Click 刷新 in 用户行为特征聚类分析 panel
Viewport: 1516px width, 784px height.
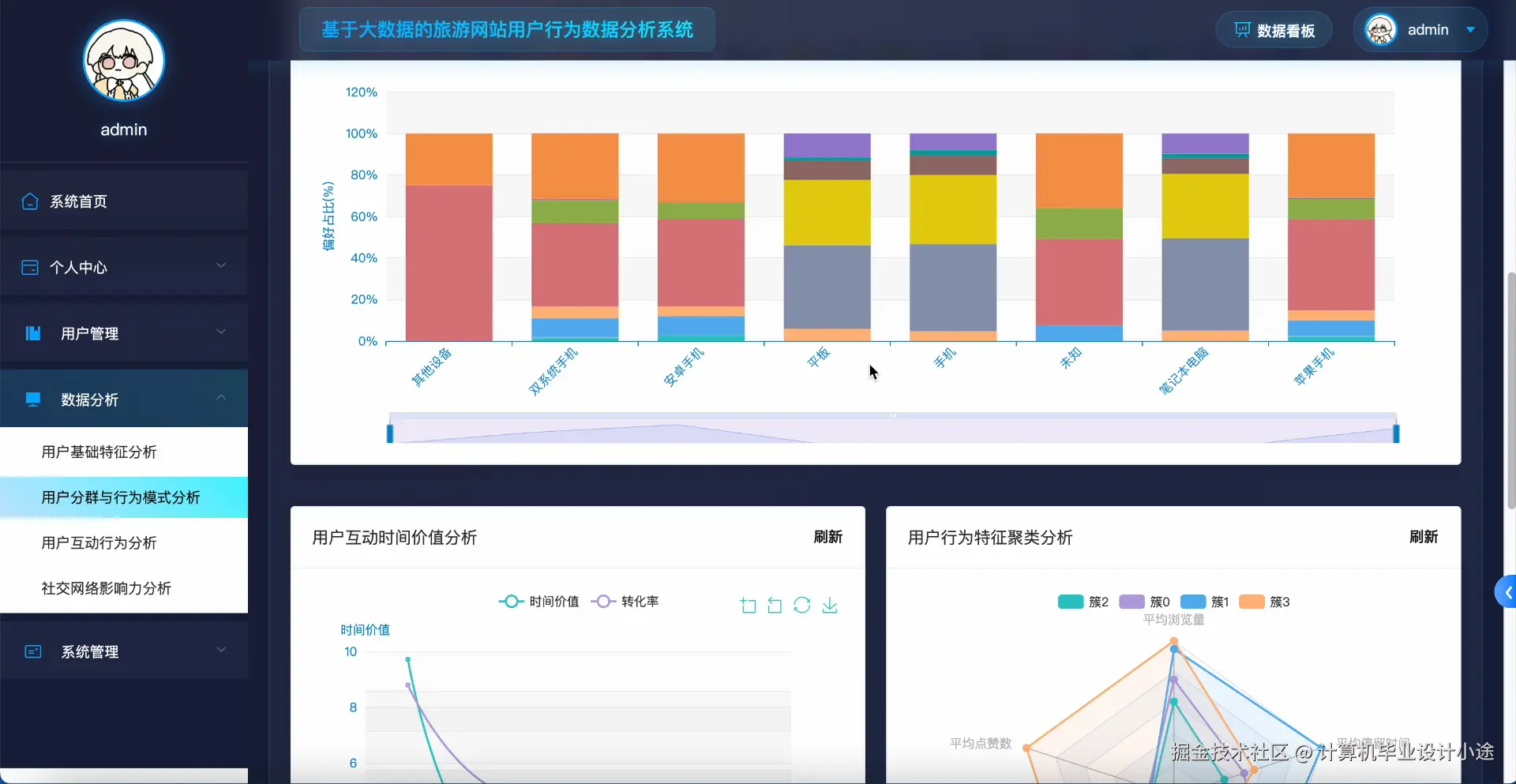click(x=1424, y=537)
